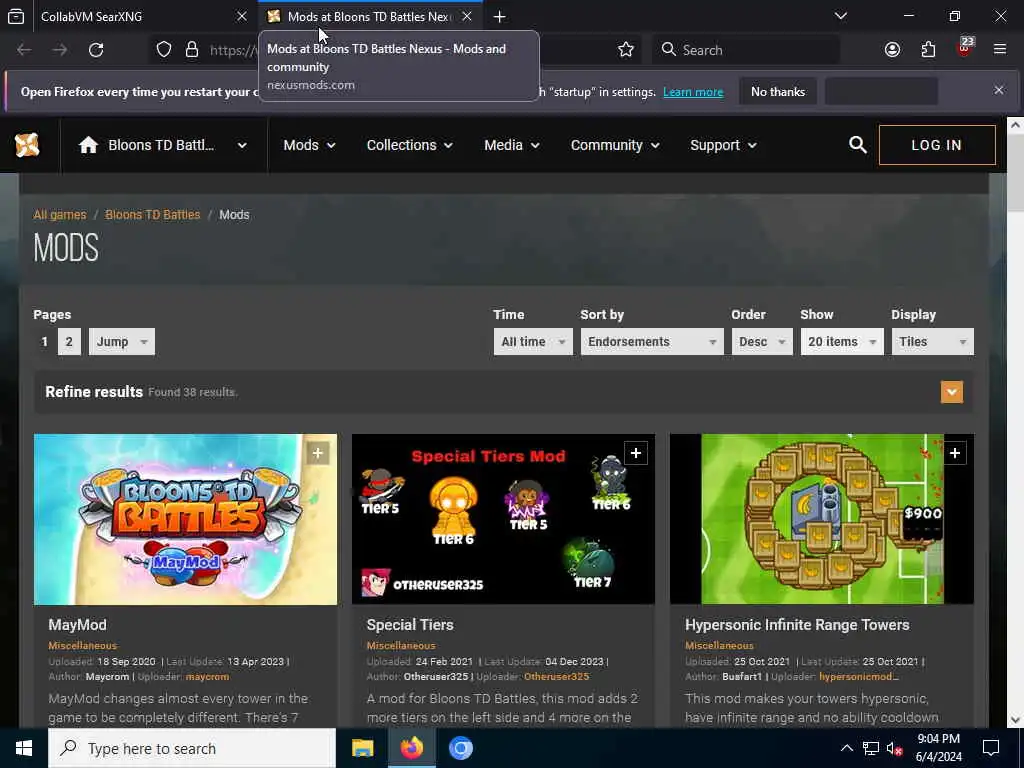Screen dimensions: 1024x768
Task: Select page 1 of results
Action: coord(44,342)
